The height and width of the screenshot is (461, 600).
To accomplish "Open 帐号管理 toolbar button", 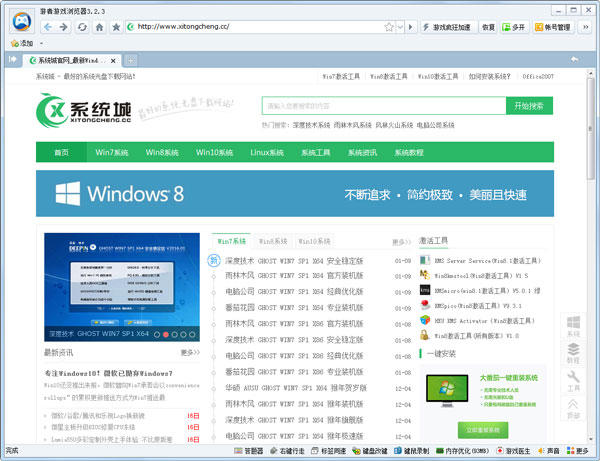I will (552, 27).
